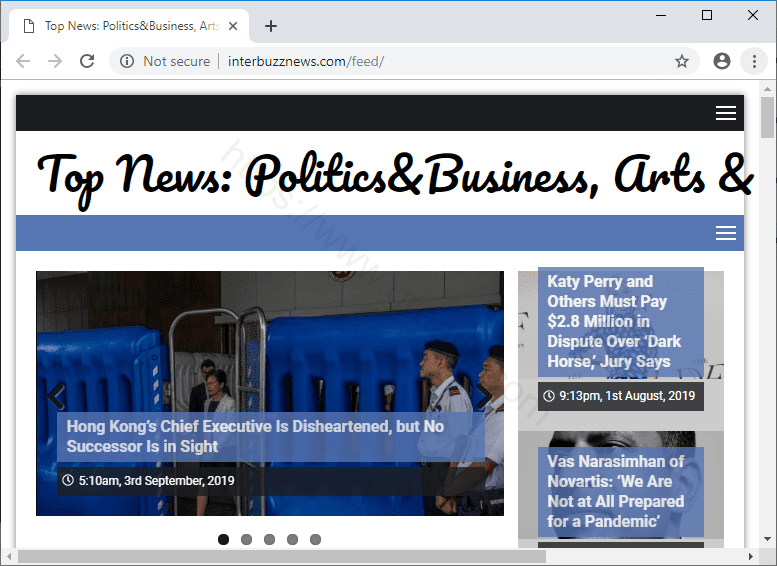Open the hamburger menu in the blue bar
The image size is (777, 566).
[725, 233]
